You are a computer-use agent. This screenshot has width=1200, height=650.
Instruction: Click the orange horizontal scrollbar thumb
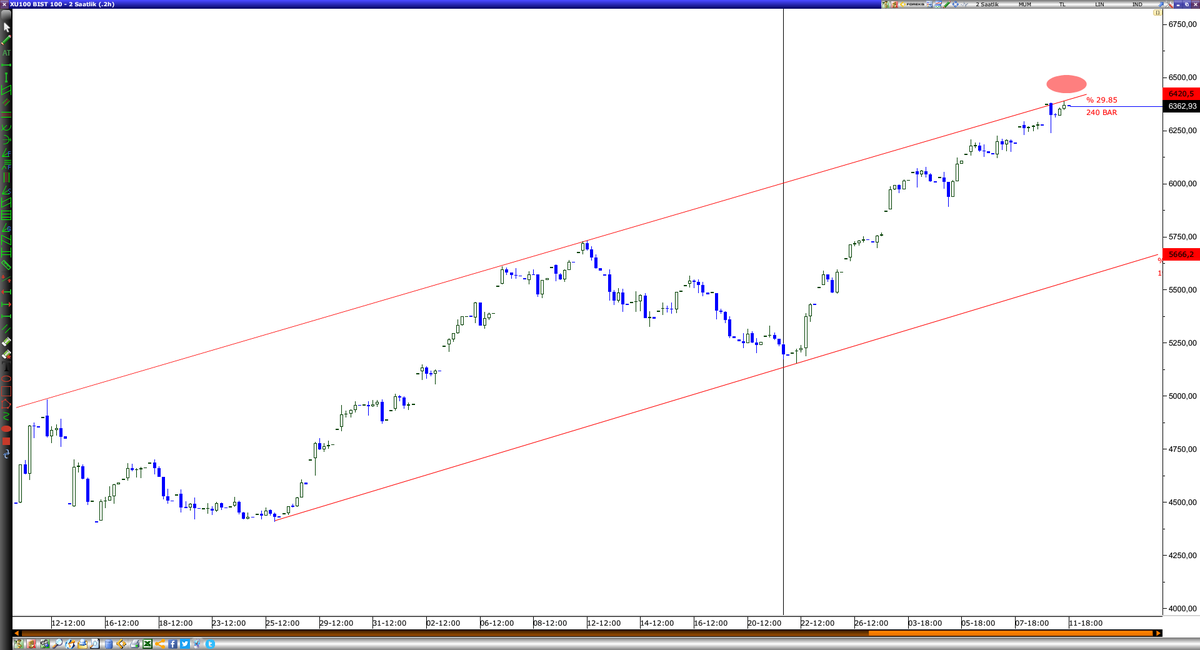tap(1011, 633)
